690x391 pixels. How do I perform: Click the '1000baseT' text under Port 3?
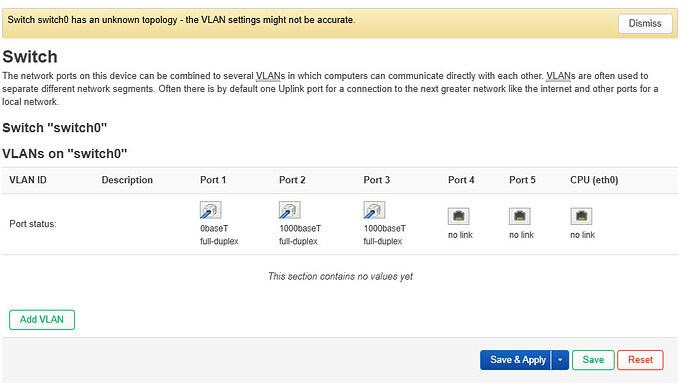tap(385, 229)
